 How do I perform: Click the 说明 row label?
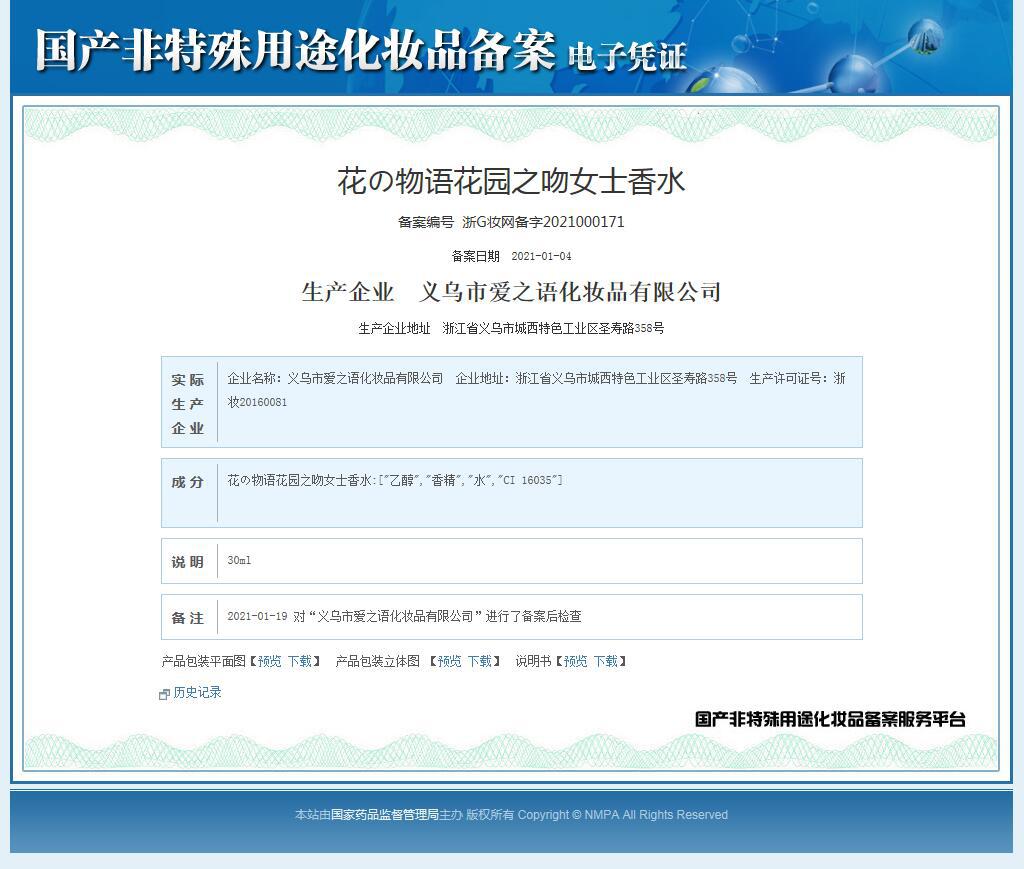pos(188,562)
